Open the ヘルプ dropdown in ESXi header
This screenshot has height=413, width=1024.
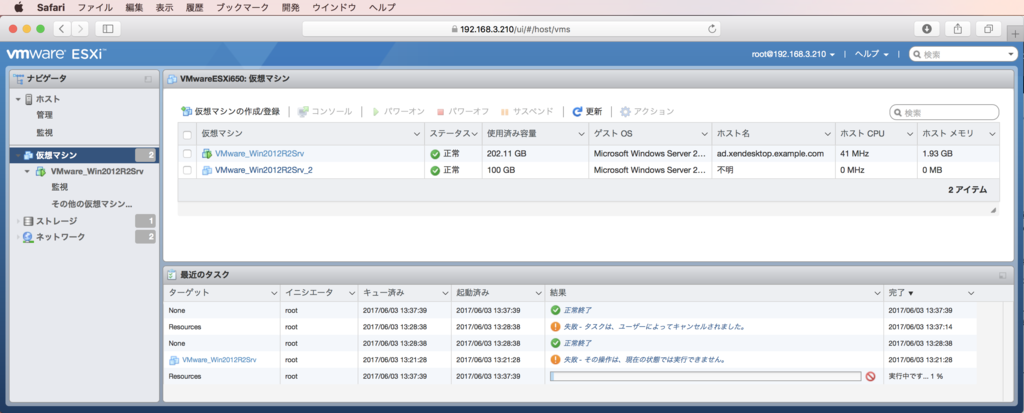point(872,54)
